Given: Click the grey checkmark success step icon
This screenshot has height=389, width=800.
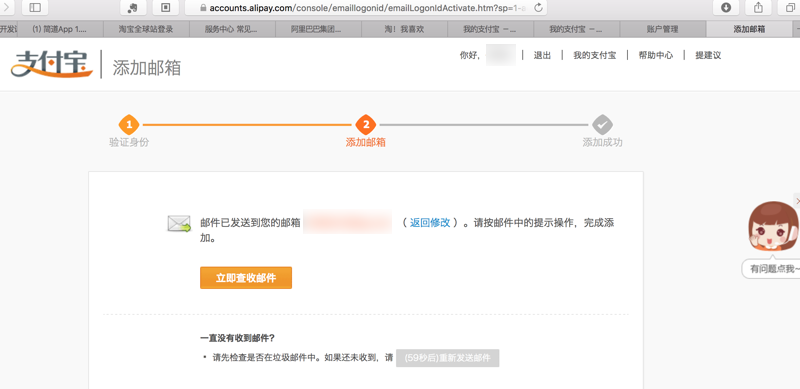Looking at the screenshot, I should pos(602,125).
